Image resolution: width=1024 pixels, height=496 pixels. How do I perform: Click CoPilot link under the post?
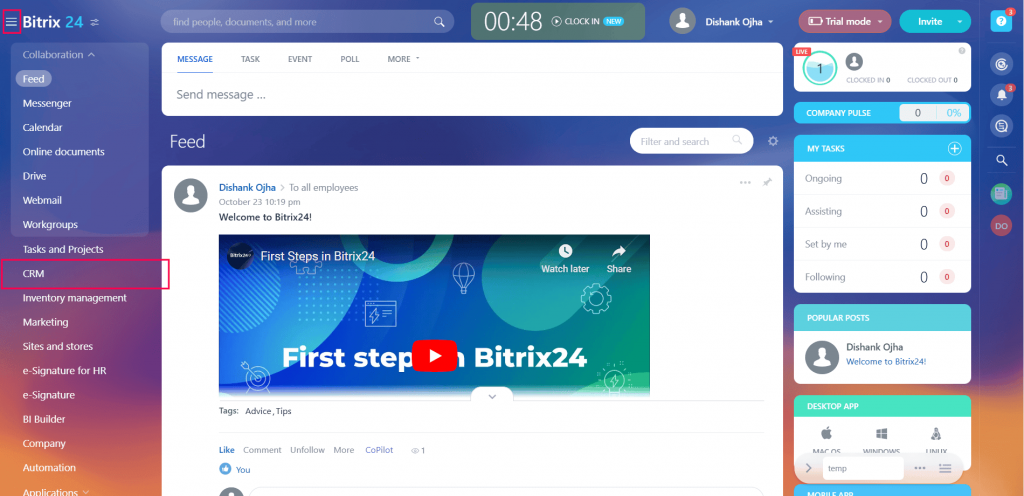379,450
